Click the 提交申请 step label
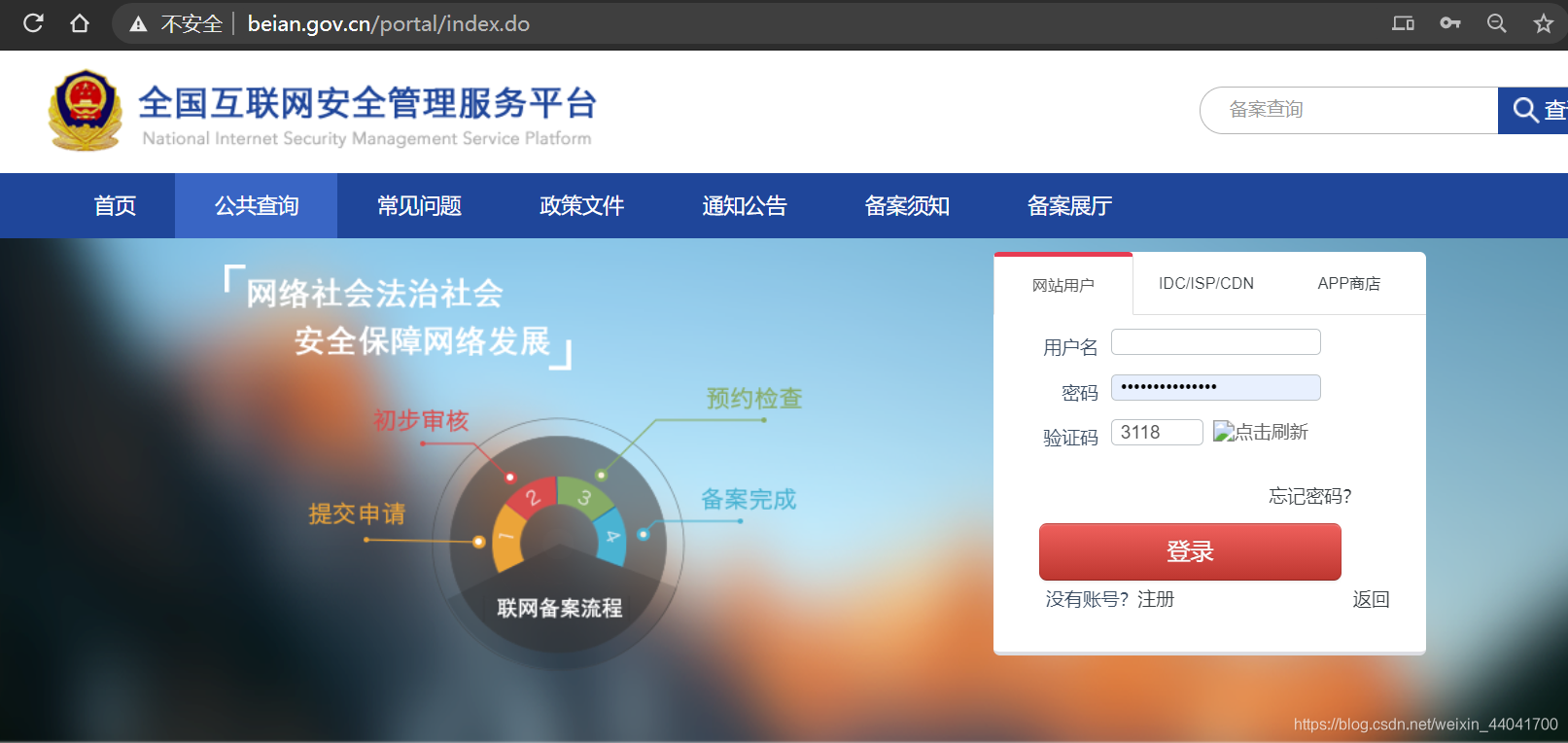 (x=357, y=513)
